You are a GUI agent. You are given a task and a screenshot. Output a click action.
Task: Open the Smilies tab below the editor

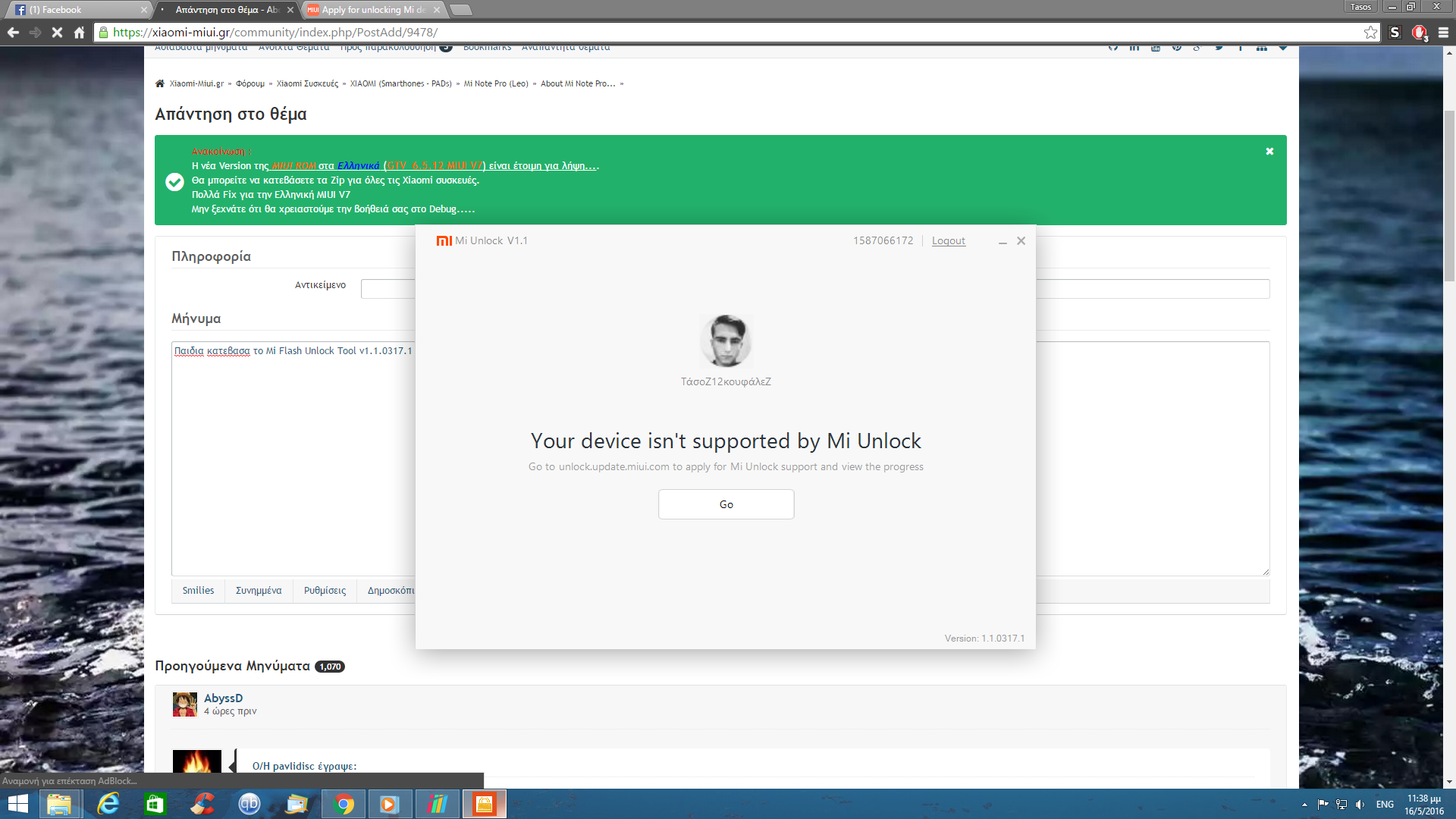[198, 591]
